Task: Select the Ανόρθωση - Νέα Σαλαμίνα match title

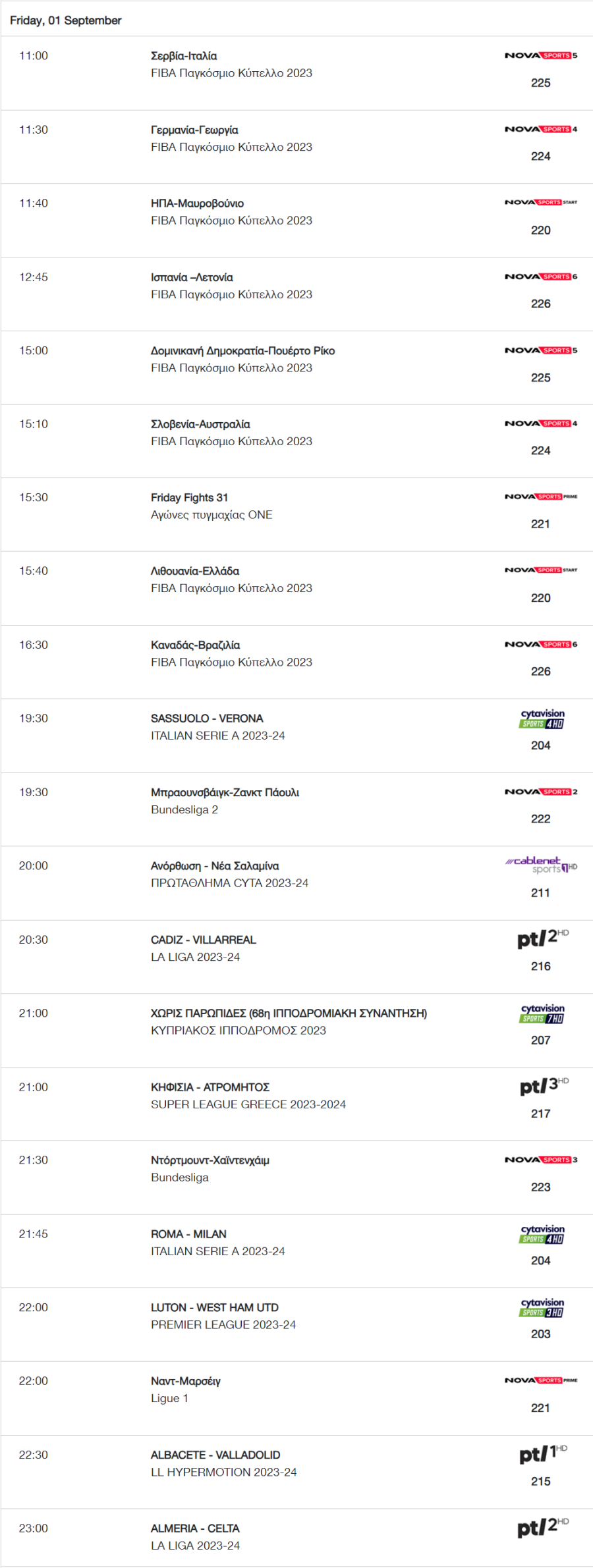Action: [x=215, y=866]
